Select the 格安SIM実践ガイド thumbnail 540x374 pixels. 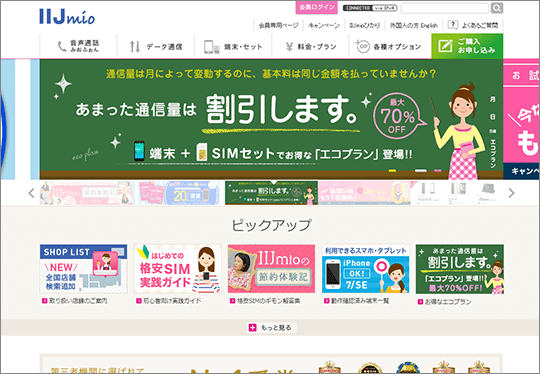[177, 269]
